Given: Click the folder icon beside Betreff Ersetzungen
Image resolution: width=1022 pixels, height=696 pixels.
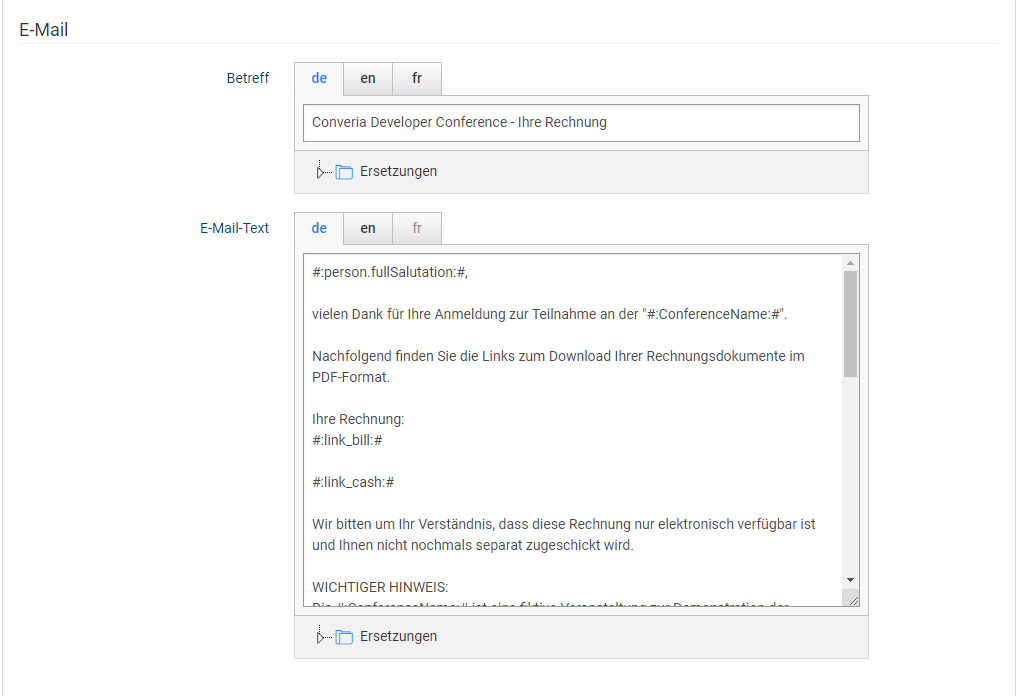Looking at the screenshot, I should click(x=344, y=172).
